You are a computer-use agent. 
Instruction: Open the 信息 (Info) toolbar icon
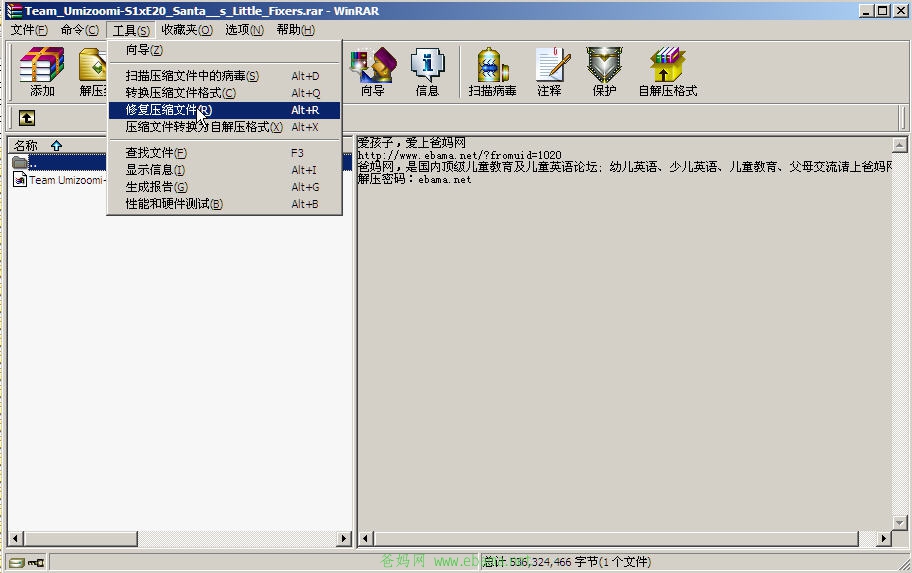428,72
